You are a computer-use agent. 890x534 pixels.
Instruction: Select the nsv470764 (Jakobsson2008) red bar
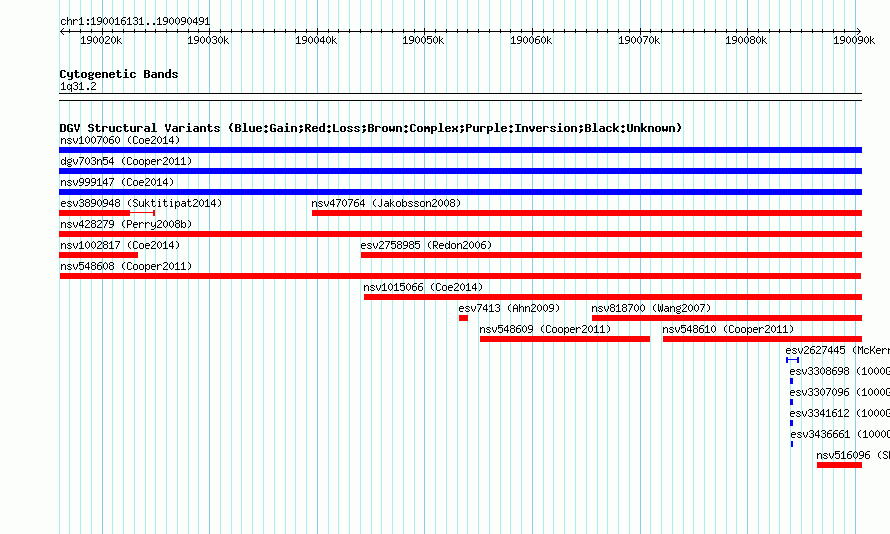[587, 213]
